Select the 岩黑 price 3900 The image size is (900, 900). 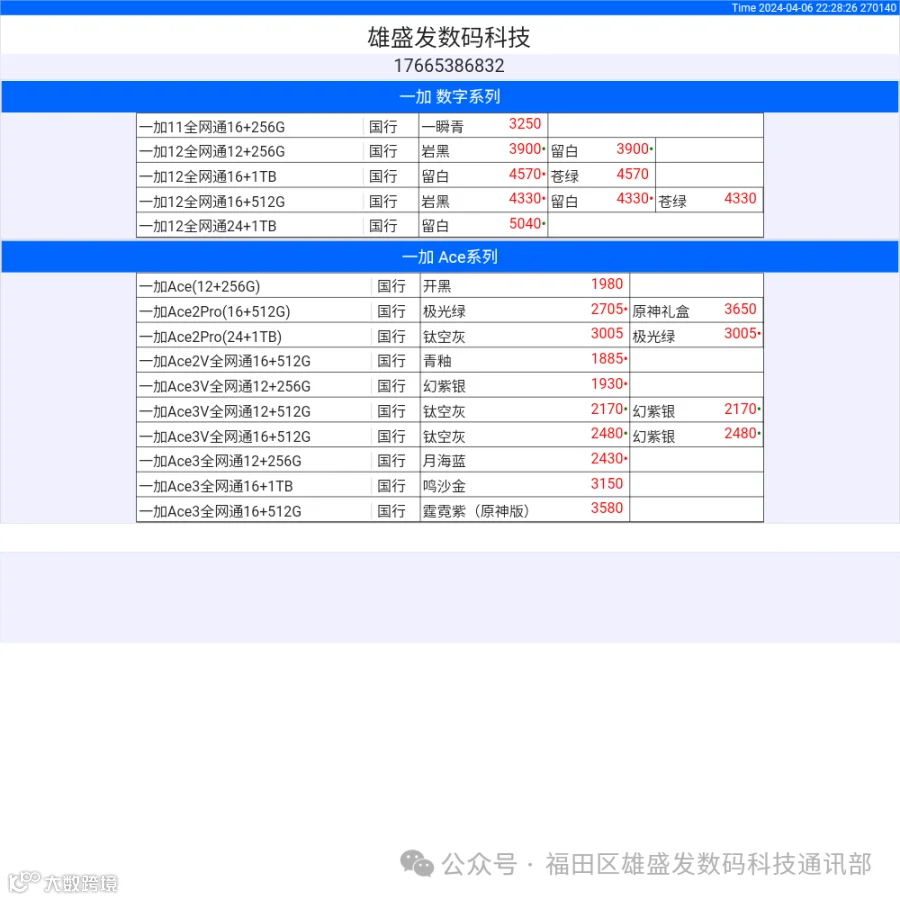[x=525, y=149]
